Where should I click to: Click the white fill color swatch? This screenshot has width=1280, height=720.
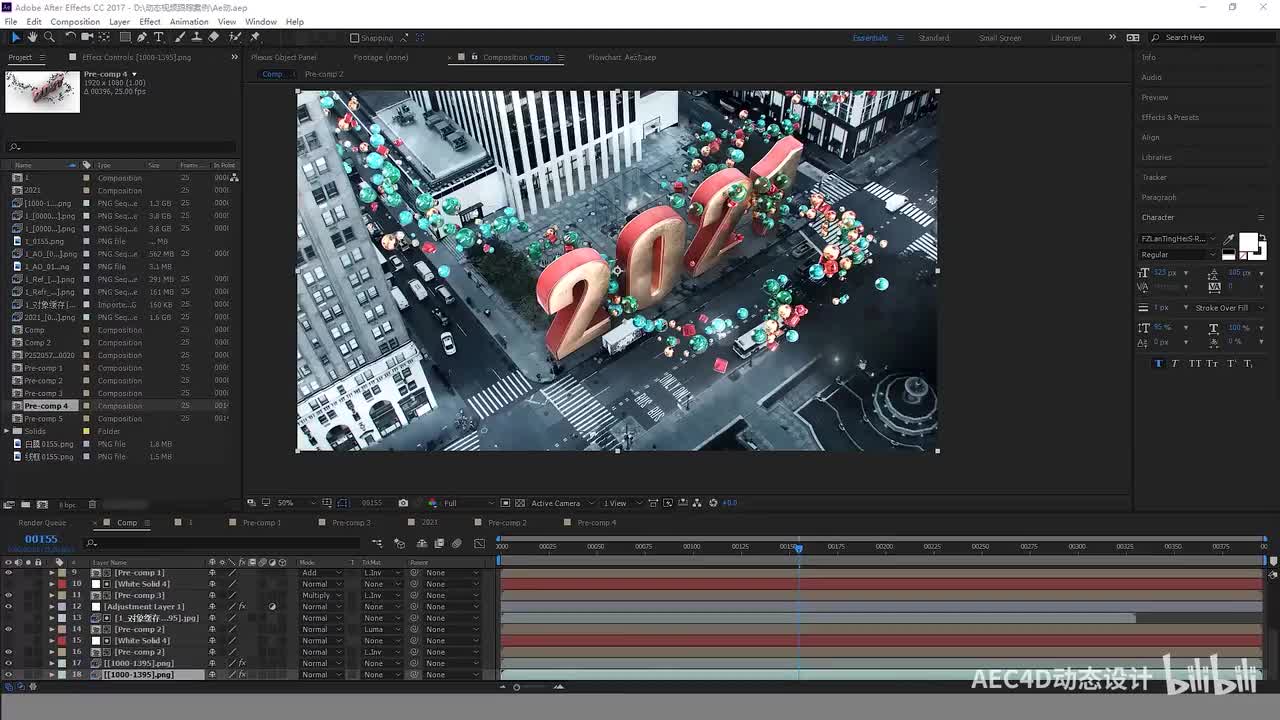tap(1247, 242)
